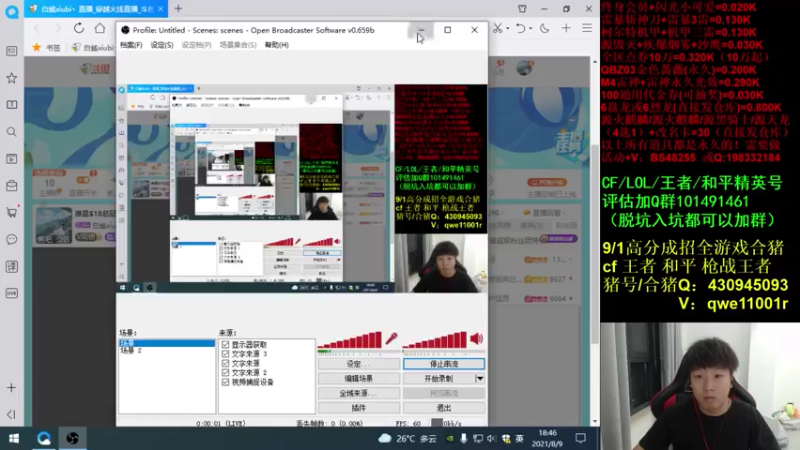The height and width of the screenshot is (450, 800).
Task: Open favorites star in browser sidebar
Action: coord(11,78)
